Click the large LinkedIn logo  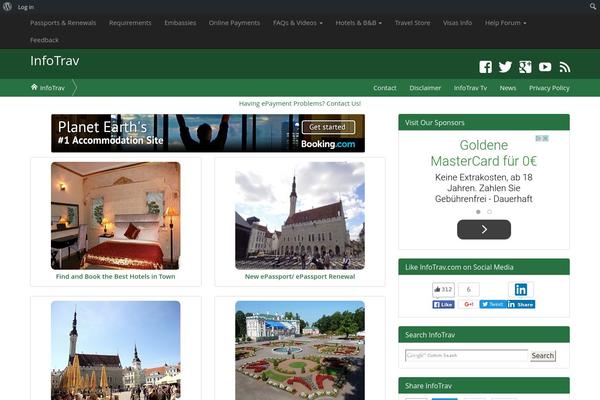521,290
